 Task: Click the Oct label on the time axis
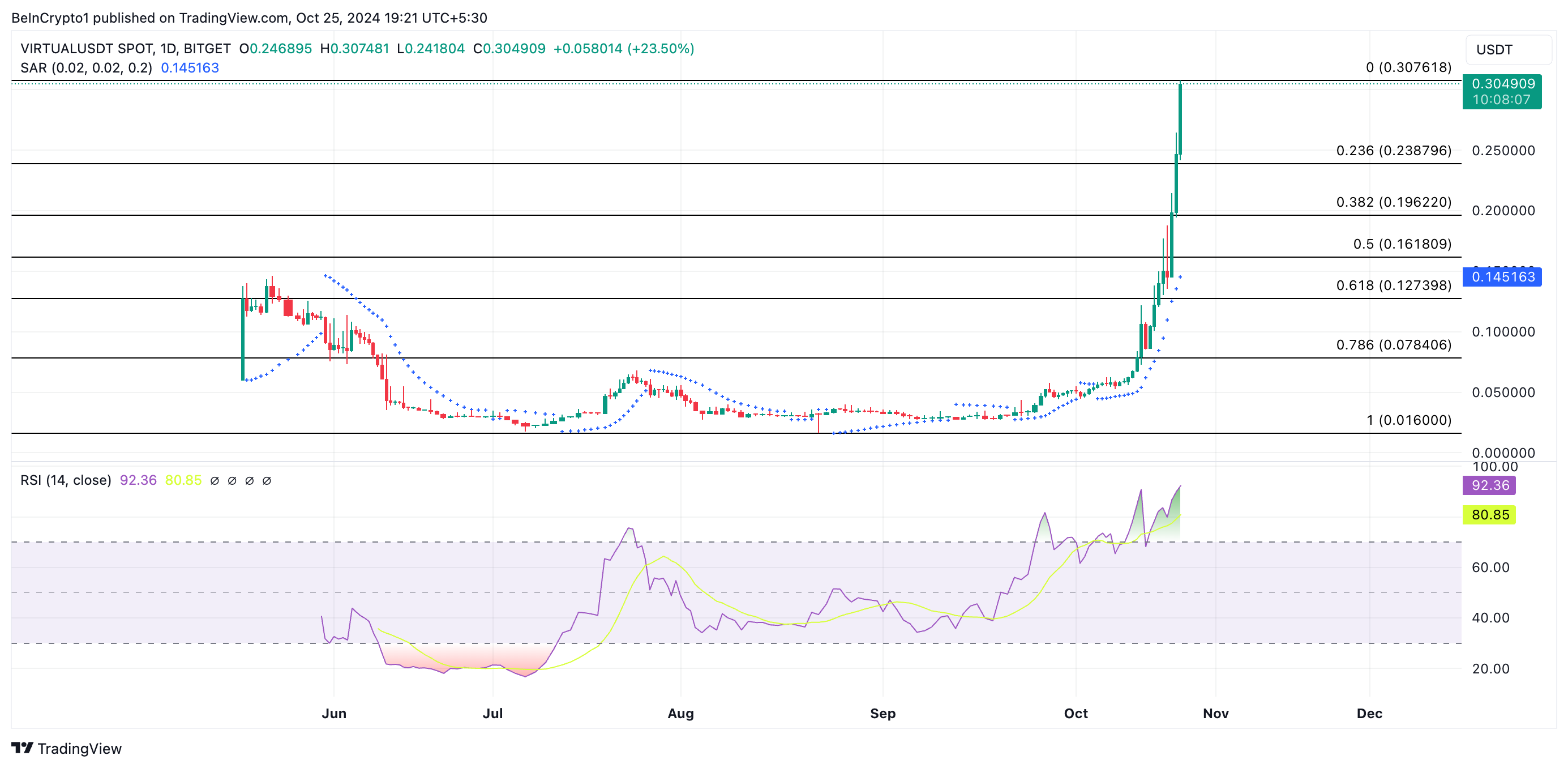(1076, 713)
